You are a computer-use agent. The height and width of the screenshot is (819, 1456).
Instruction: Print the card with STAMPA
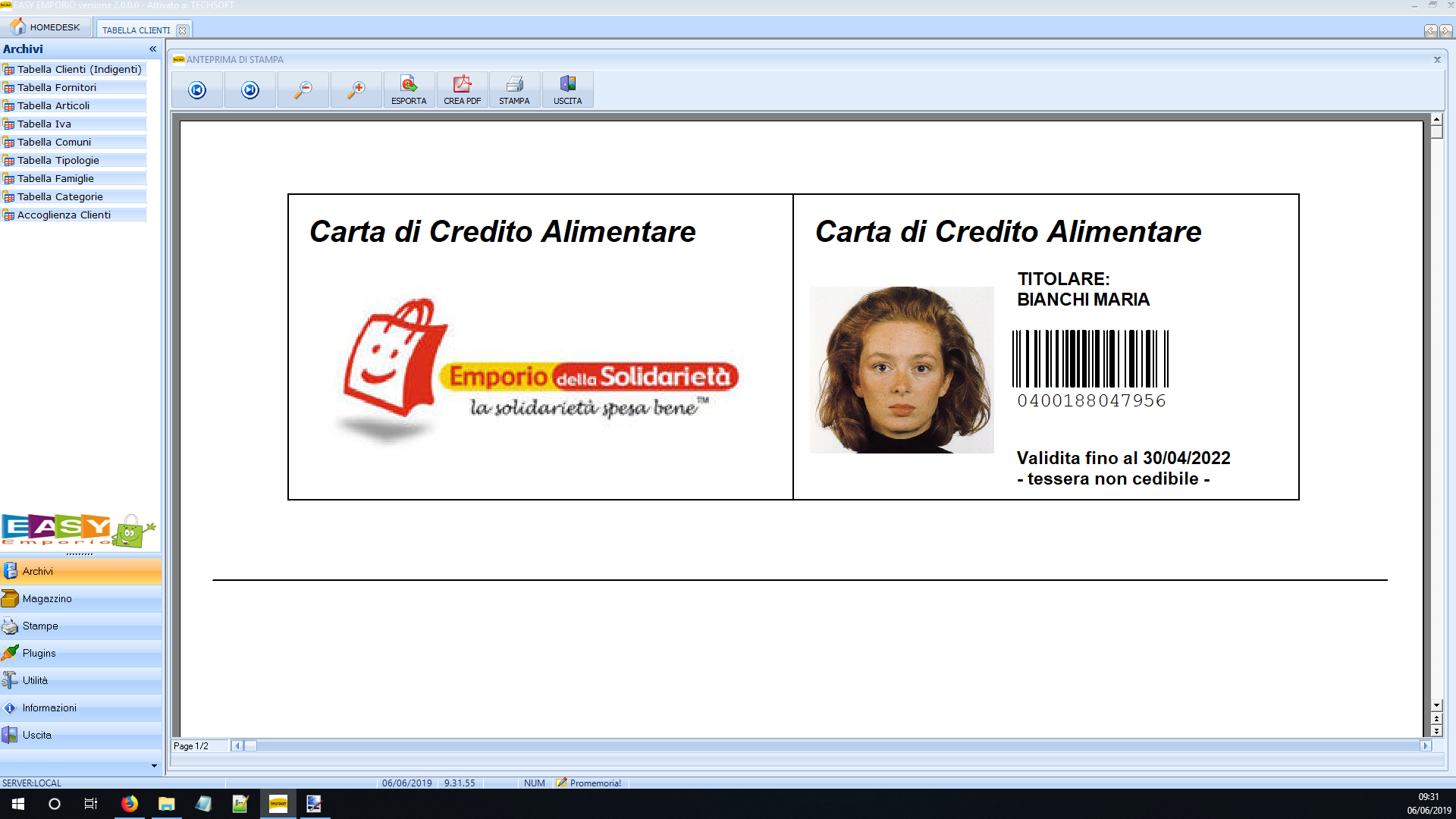(514, 90)
